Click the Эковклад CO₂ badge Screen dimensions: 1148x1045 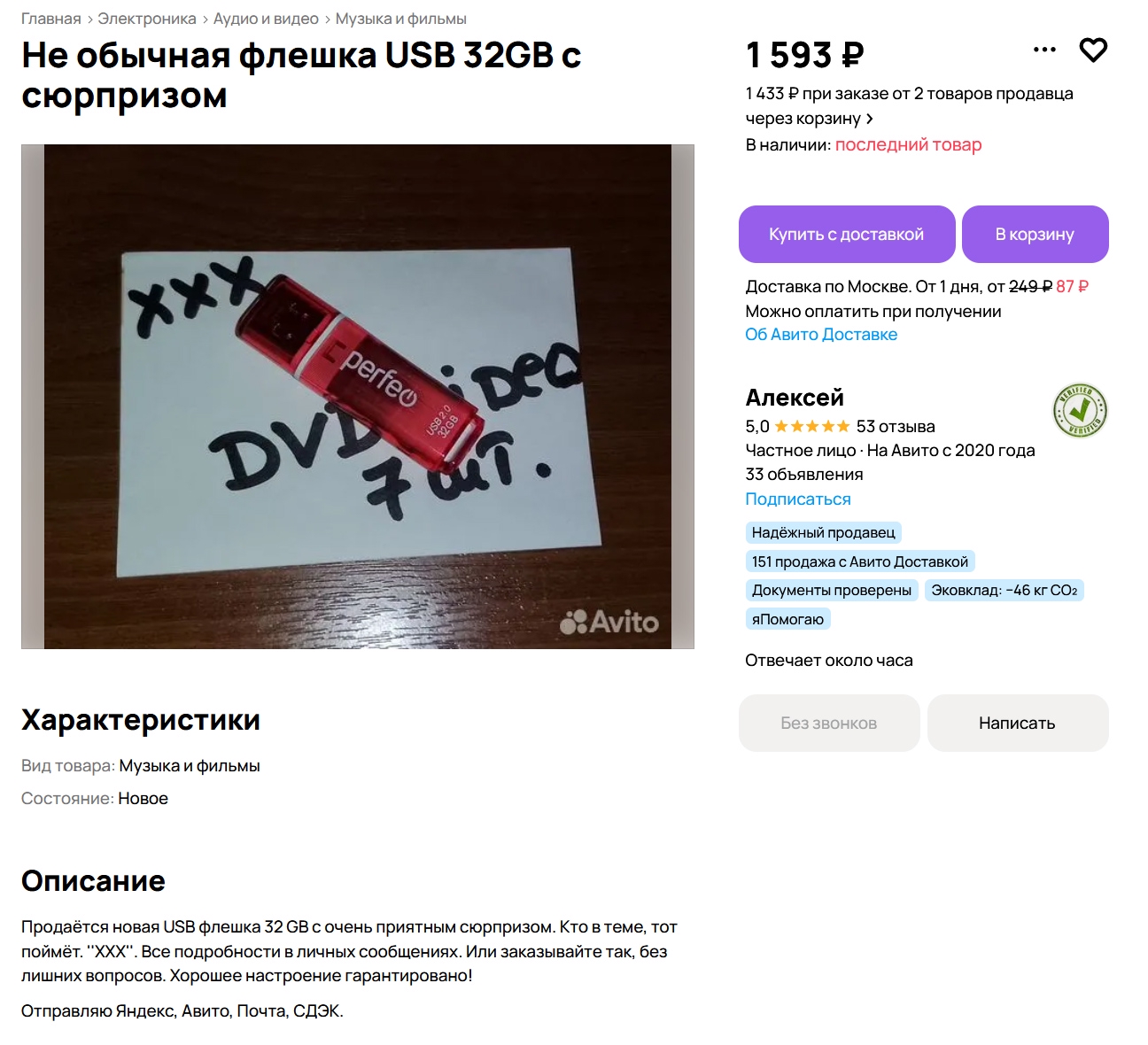1004,591
